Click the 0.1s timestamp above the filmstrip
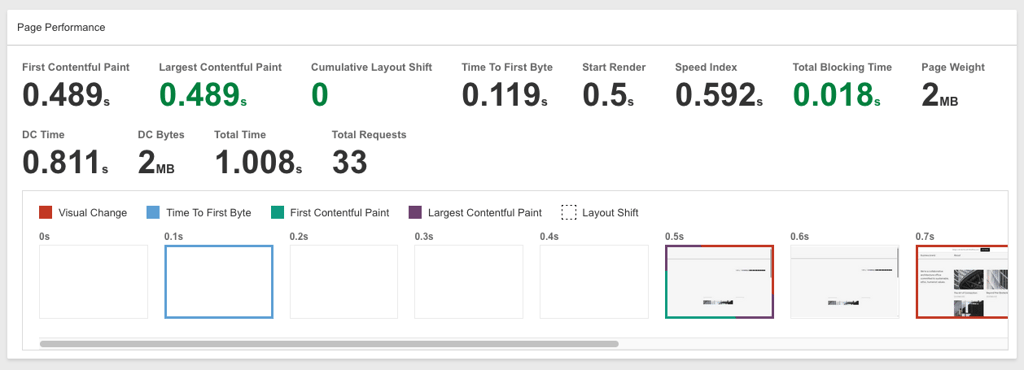 tap(173, 236)
